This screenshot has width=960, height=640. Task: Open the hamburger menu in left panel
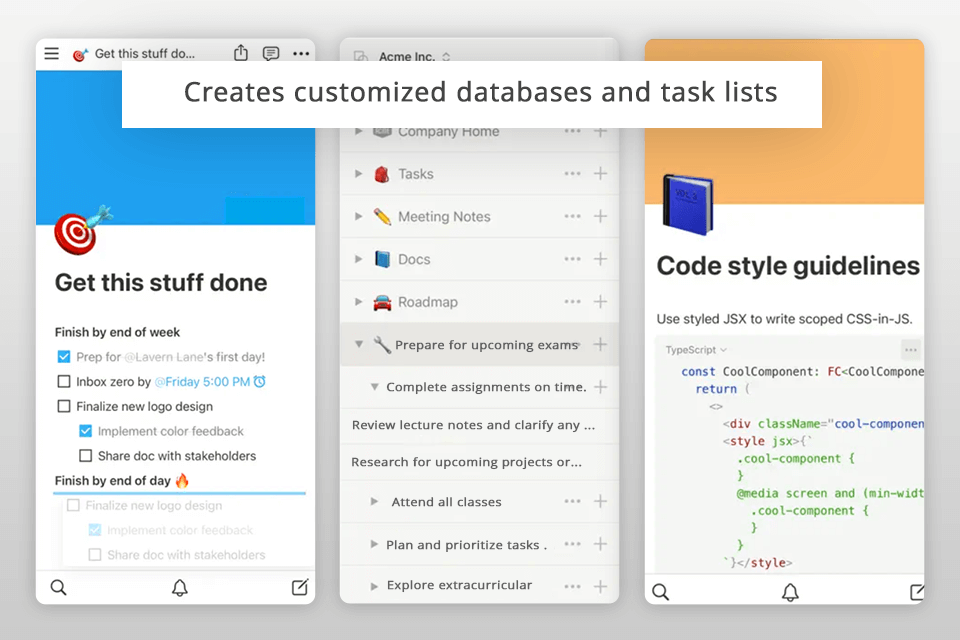[x=52, y=54]
